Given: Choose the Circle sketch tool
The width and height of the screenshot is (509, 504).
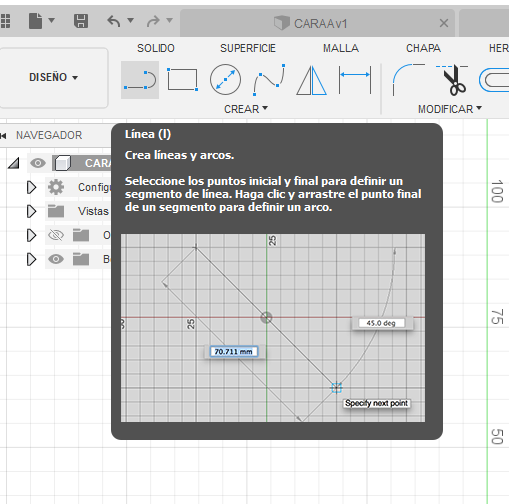Looking at the screenshot, I should click(225, 80).
